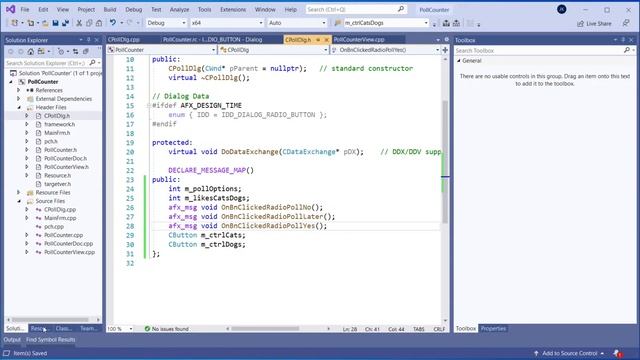Open the Properties tab beside Toolbox
The image size is (640, 360).
click(493, 328)
